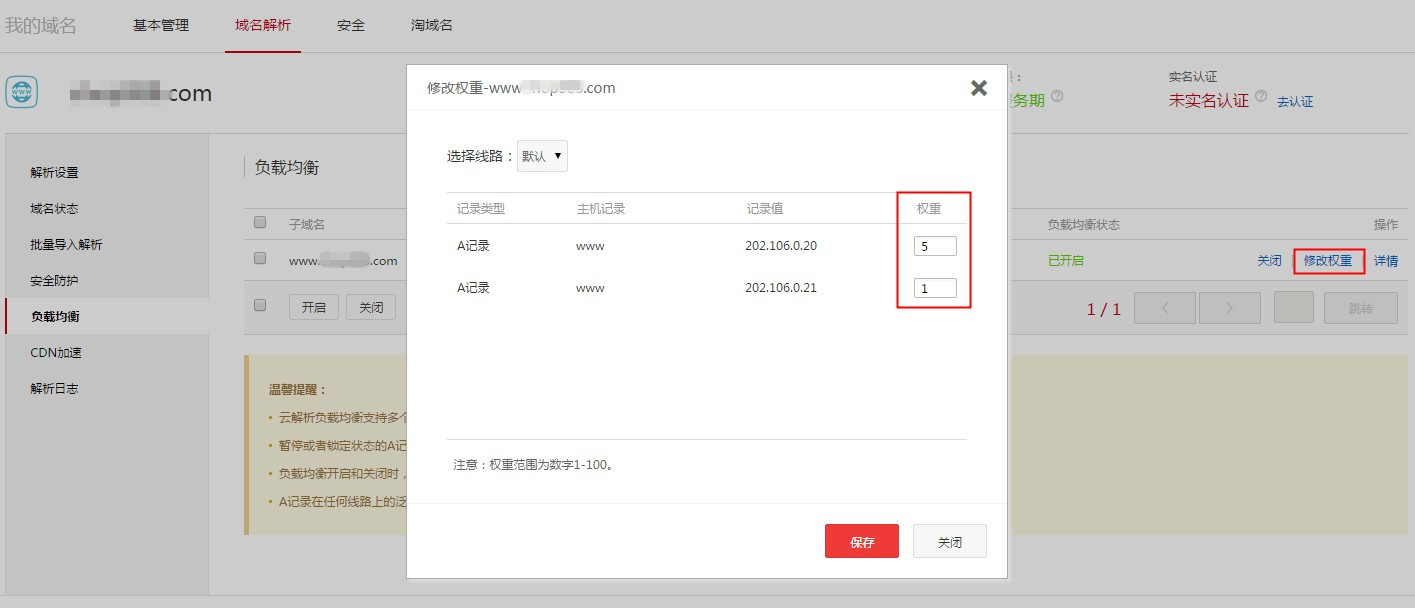Click the weight input showing value 5
This screenshot has height=608, width=1415.
coord(934,244)
